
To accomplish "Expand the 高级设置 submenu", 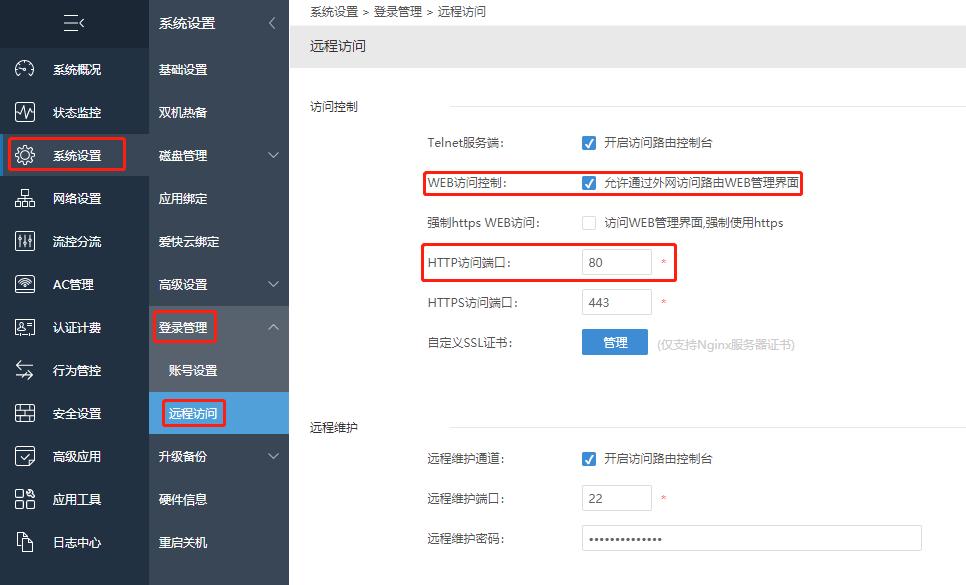I will click(x=218, y=284).
